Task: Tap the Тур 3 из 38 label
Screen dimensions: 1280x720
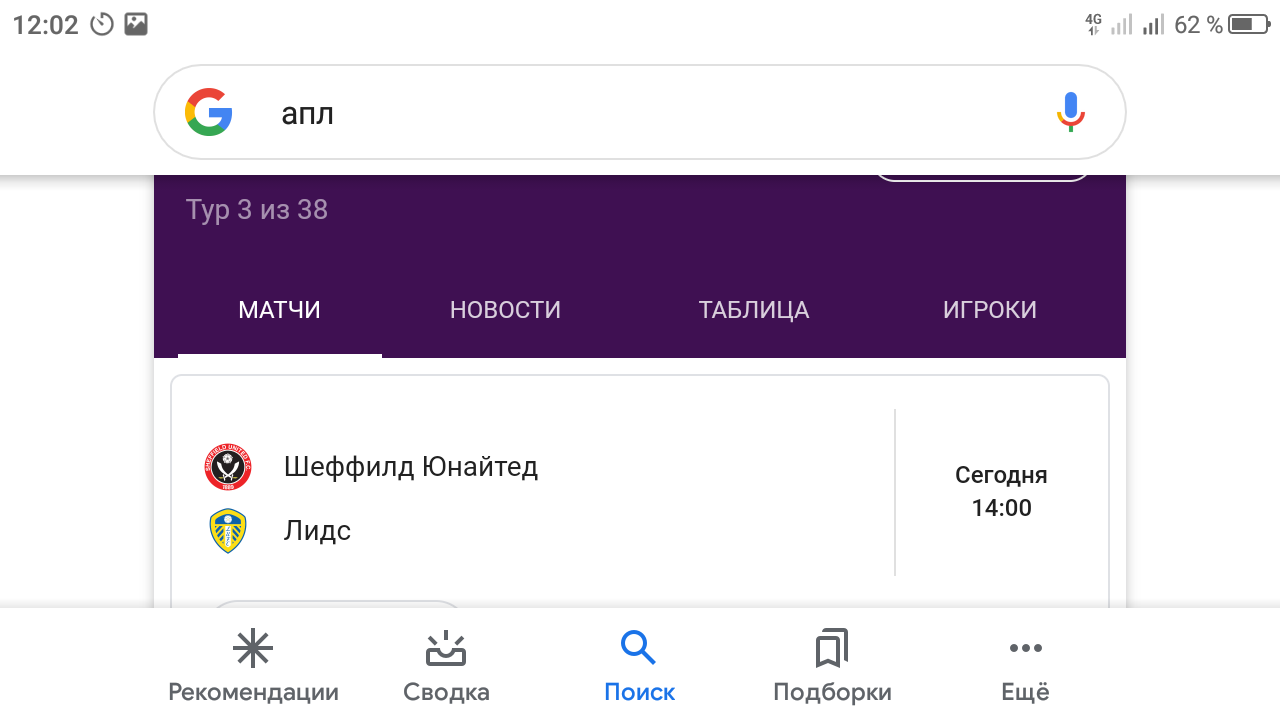Action: (257, 210)
